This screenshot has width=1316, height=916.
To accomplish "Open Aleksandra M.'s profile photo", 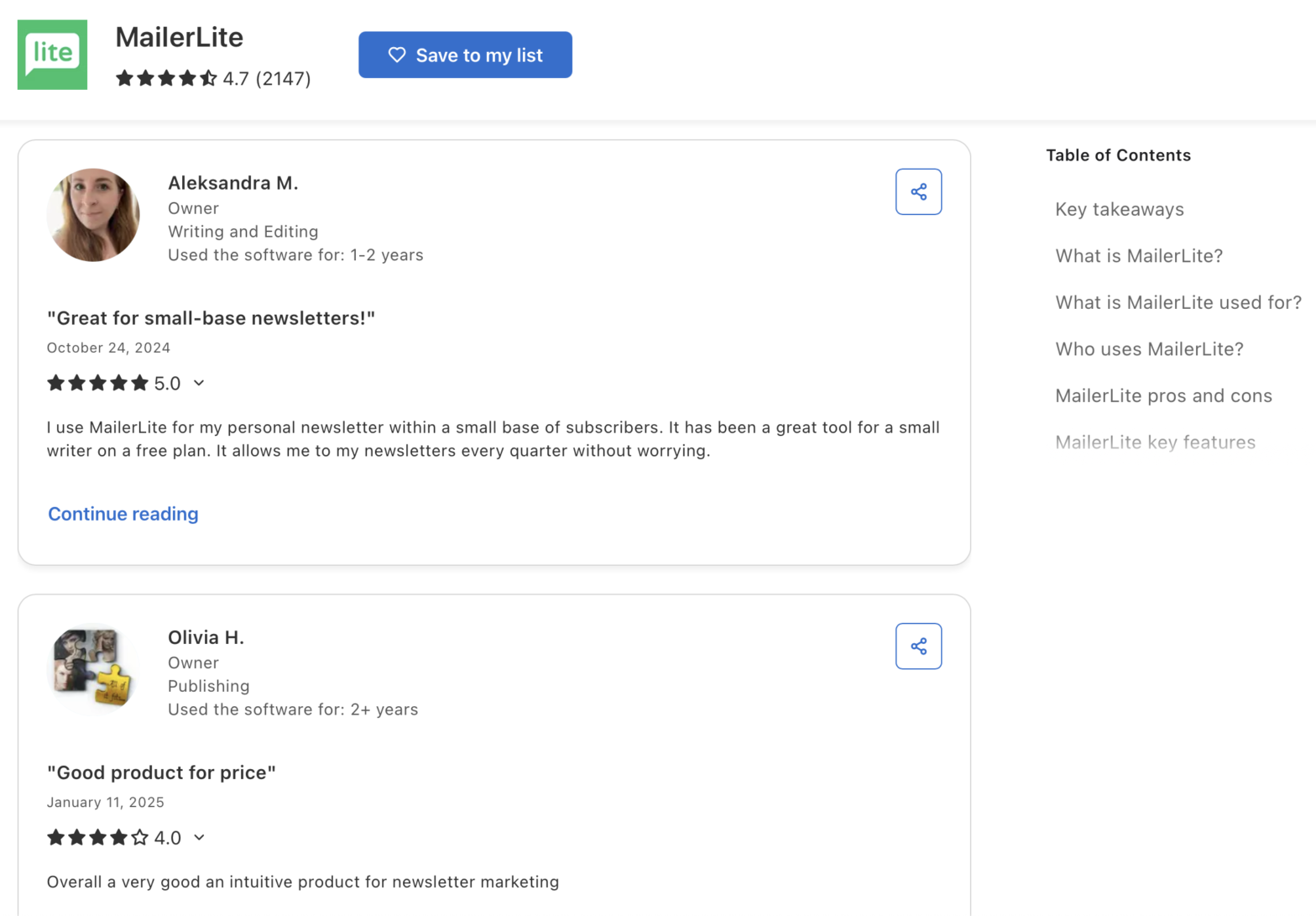I will click(94, 215).
